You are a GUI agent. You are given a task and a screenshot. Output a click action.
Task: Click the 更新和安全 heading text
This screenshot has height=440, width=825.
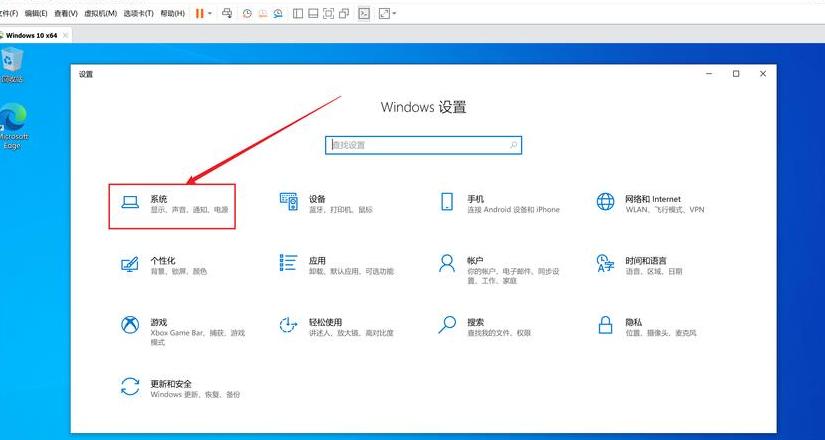(x=171, y=384)
